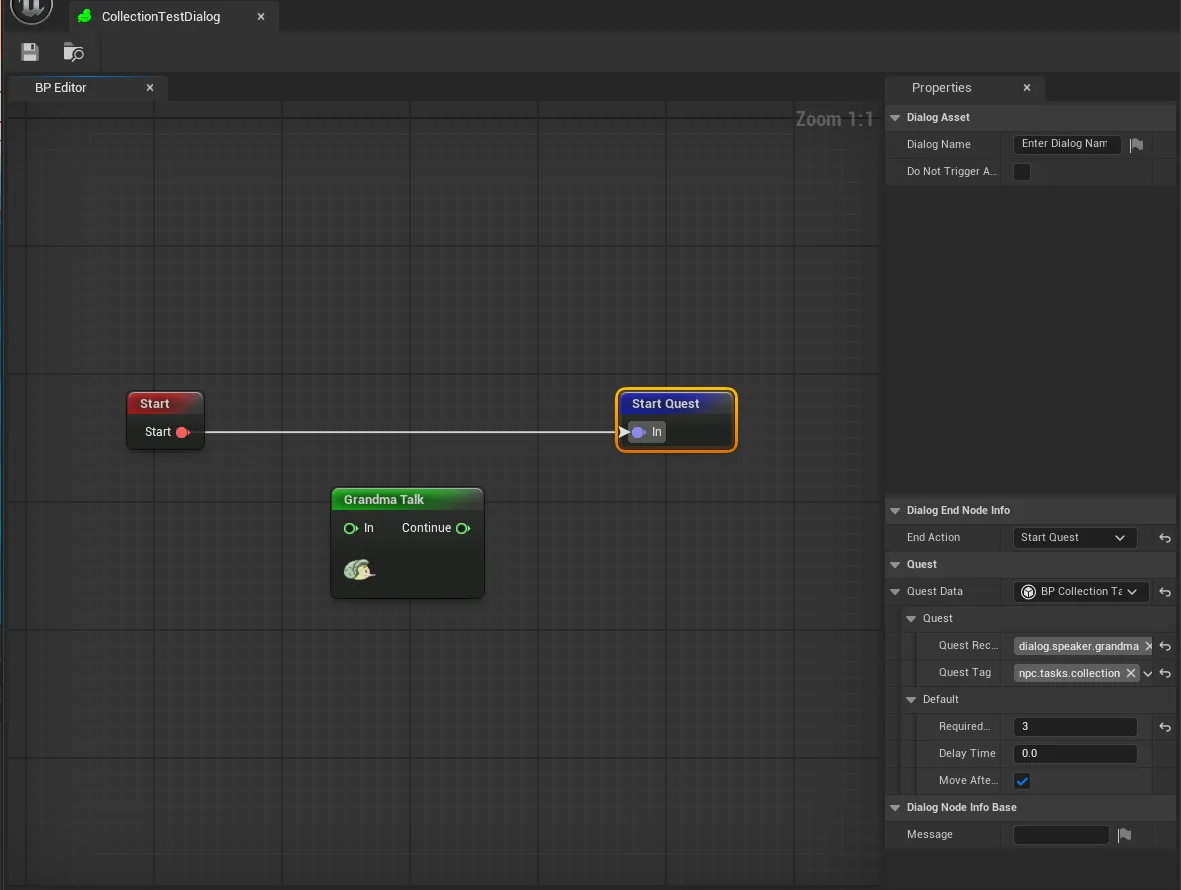Reset Quest Rec... tag to default arrow
The image size is (1181, 890).
pos(1165,646)
